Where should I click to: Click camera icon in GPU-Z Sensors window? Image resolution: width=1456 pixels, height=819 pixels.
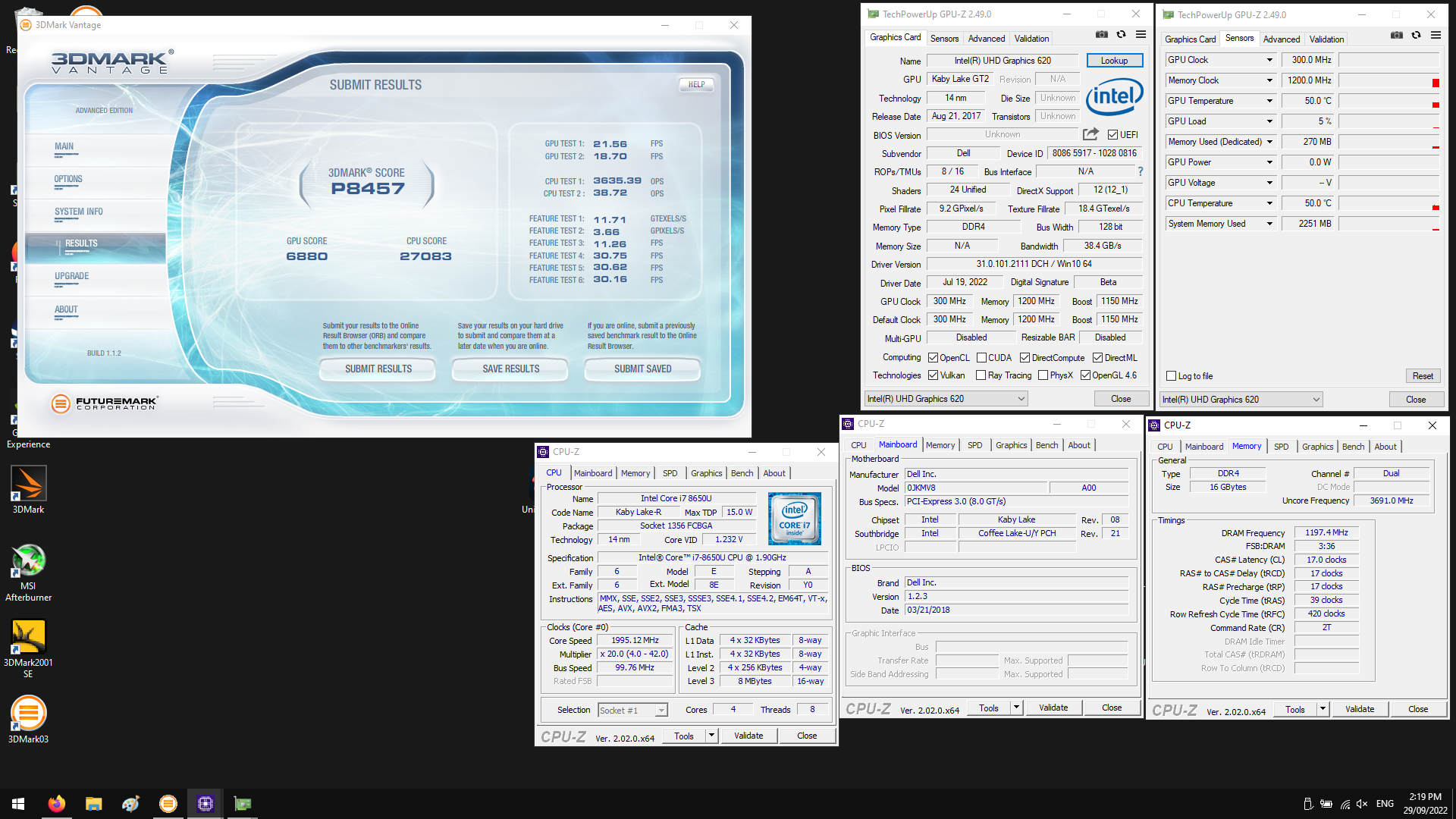pos(1396,36)
